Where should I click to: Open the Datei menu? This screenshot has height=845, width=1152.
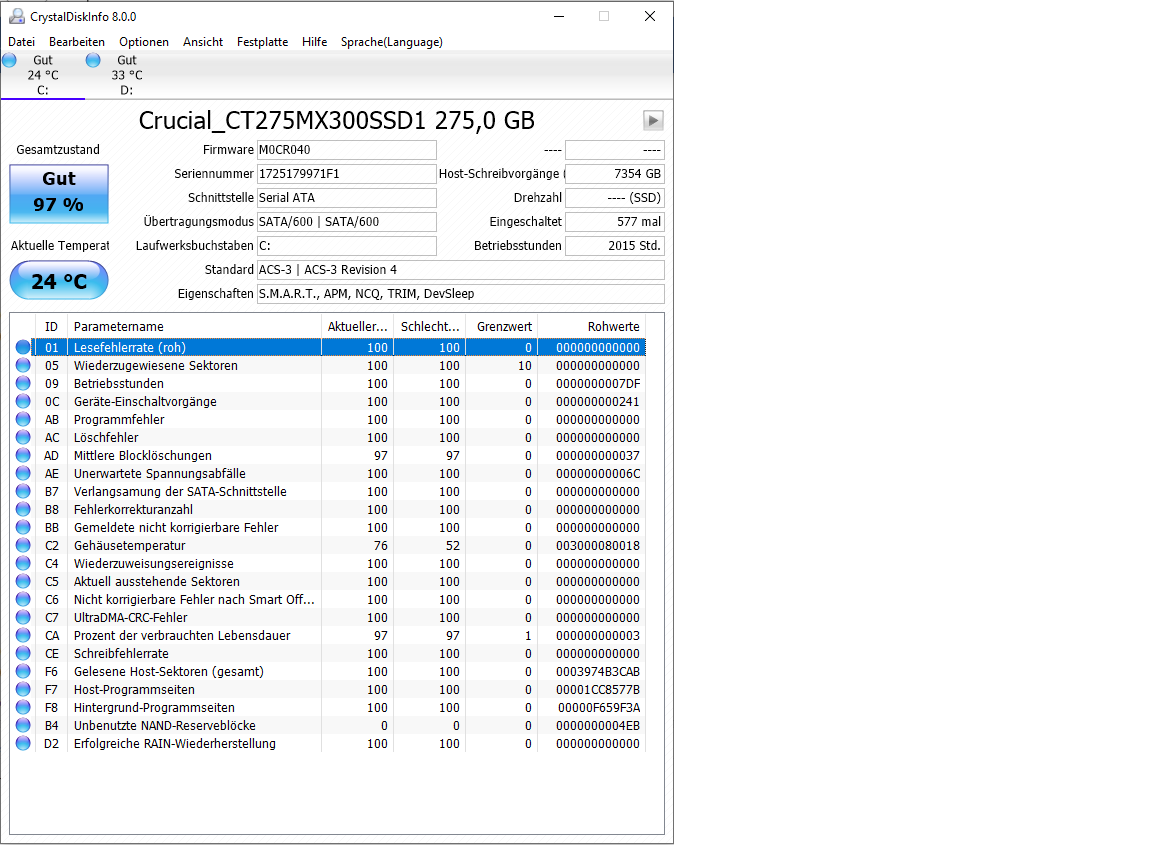pos(21,42)
